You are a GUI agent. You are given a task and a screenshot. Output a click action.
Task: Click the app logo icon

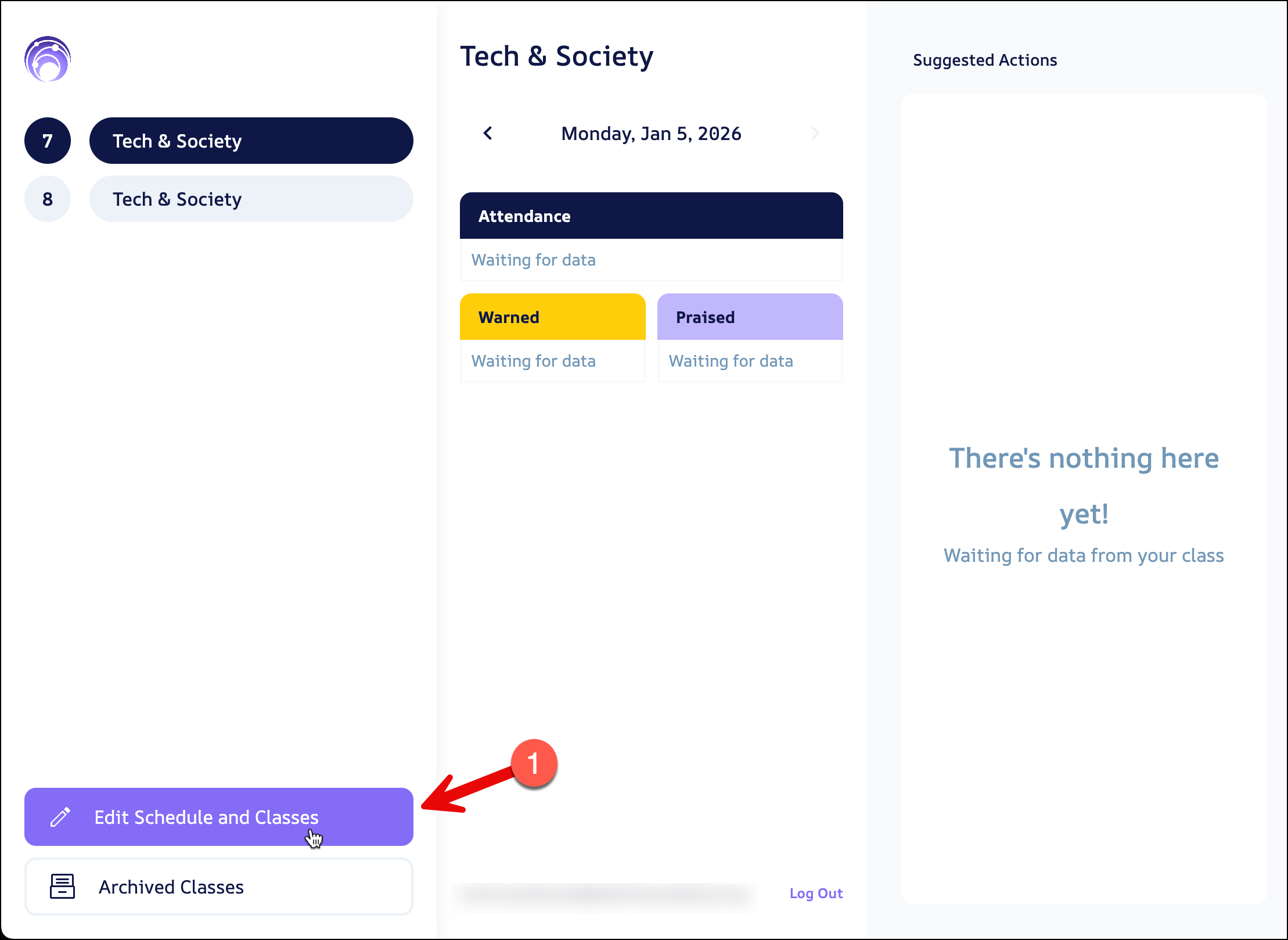coord(48,59)
